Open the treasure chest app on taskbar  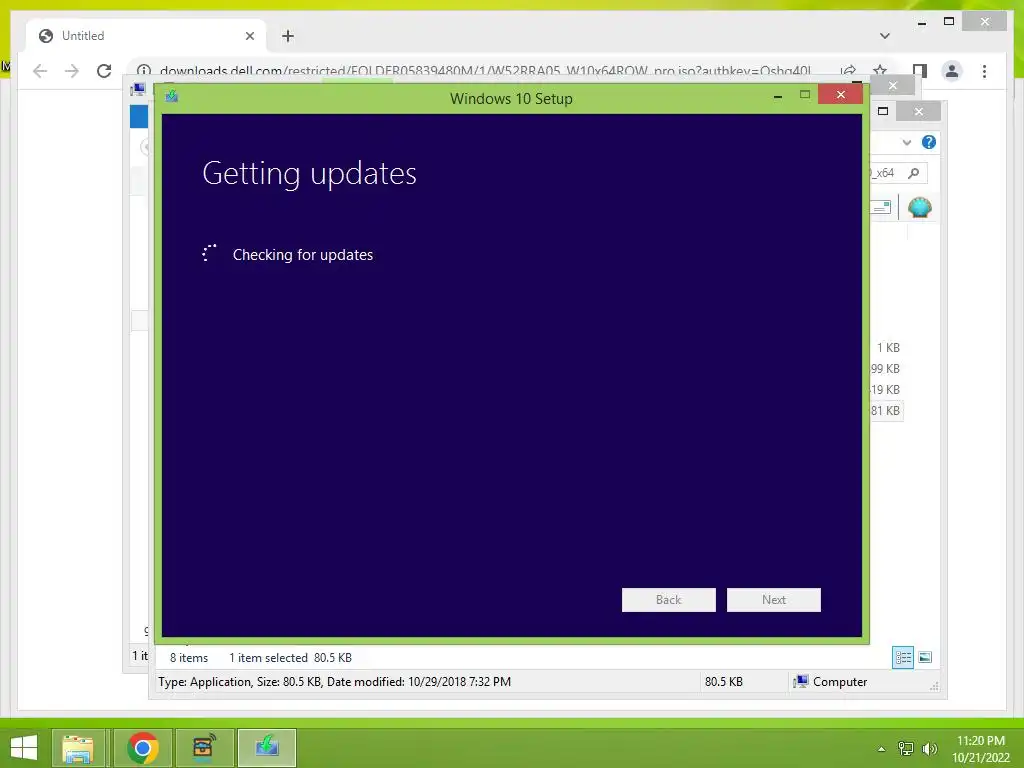click(204, 748)
